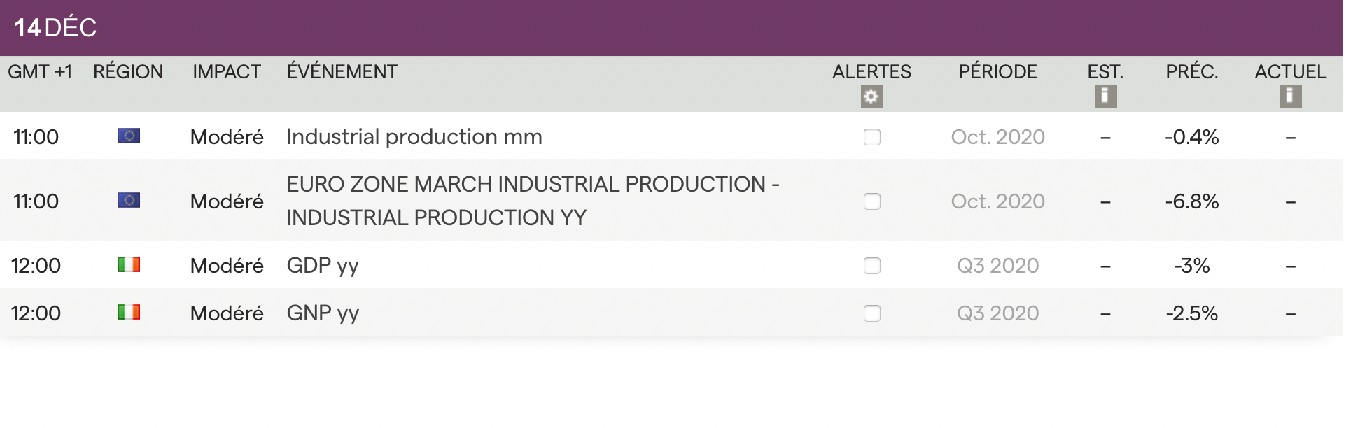The height and width of the screenshot is (428, 1351).
Task: Click the ÉVÉNEMENT column header
Action: point(342,72)
